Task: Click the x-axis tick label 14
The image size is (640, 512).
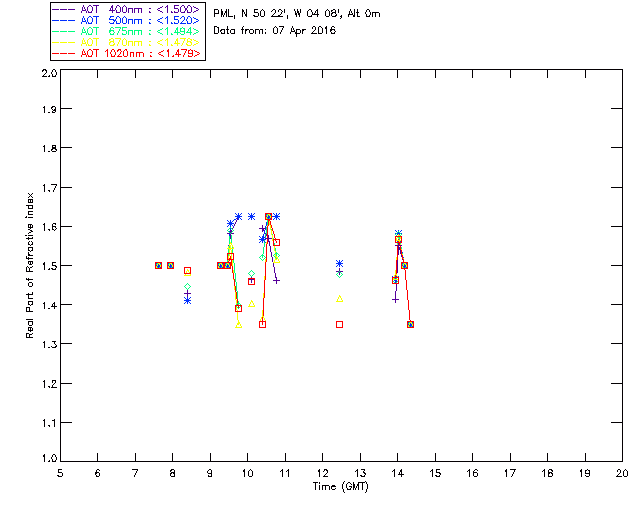Action: (x=398, y=473)
